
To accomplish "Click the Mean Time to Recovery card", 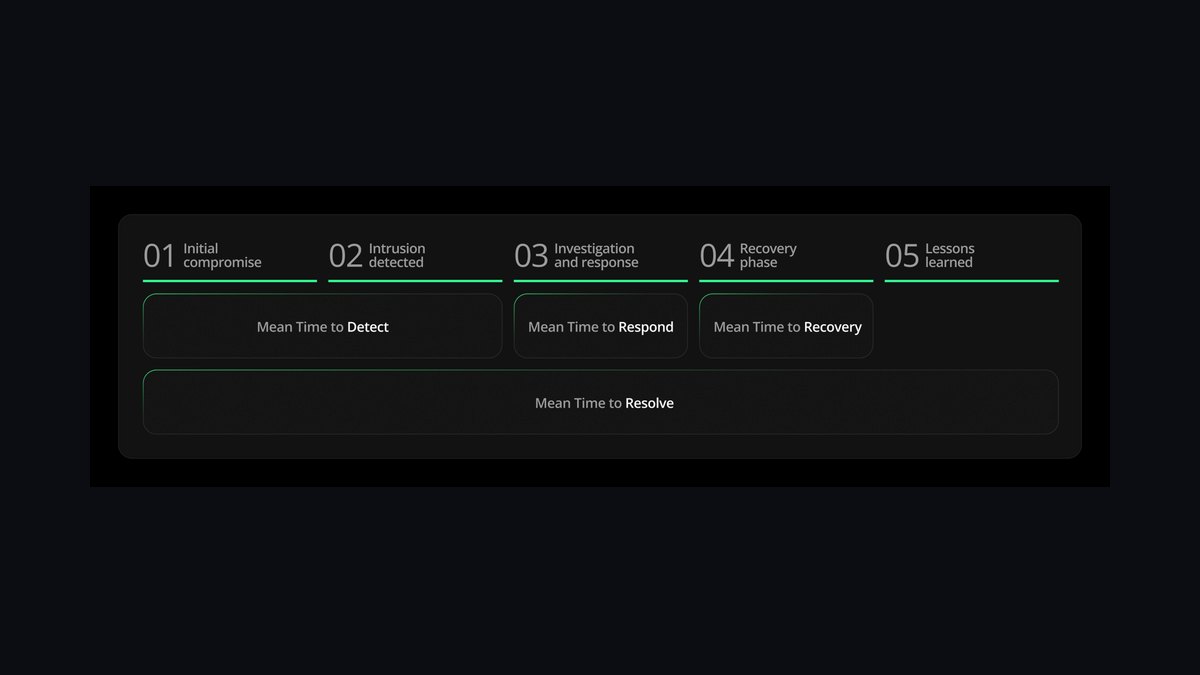I will (x=786, y=326).
